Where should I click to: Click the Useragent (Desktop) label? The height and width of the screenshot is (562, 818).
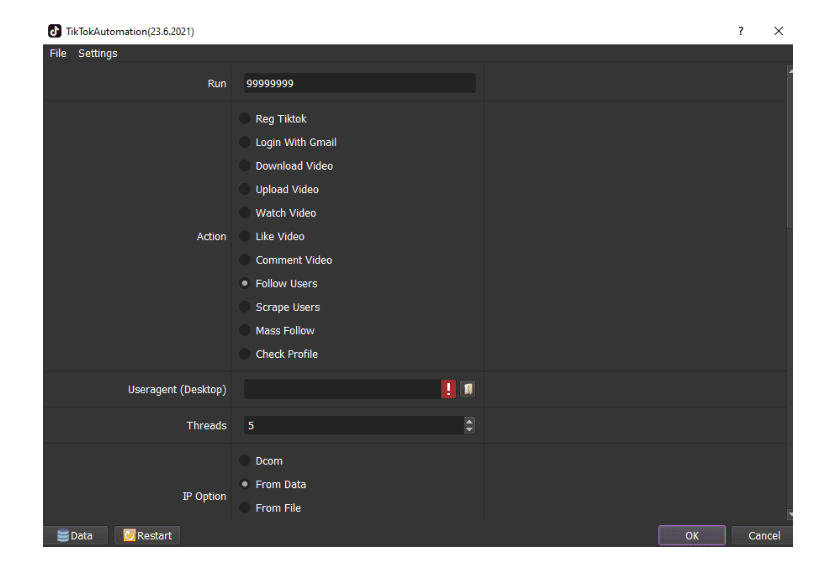[177, 389]
